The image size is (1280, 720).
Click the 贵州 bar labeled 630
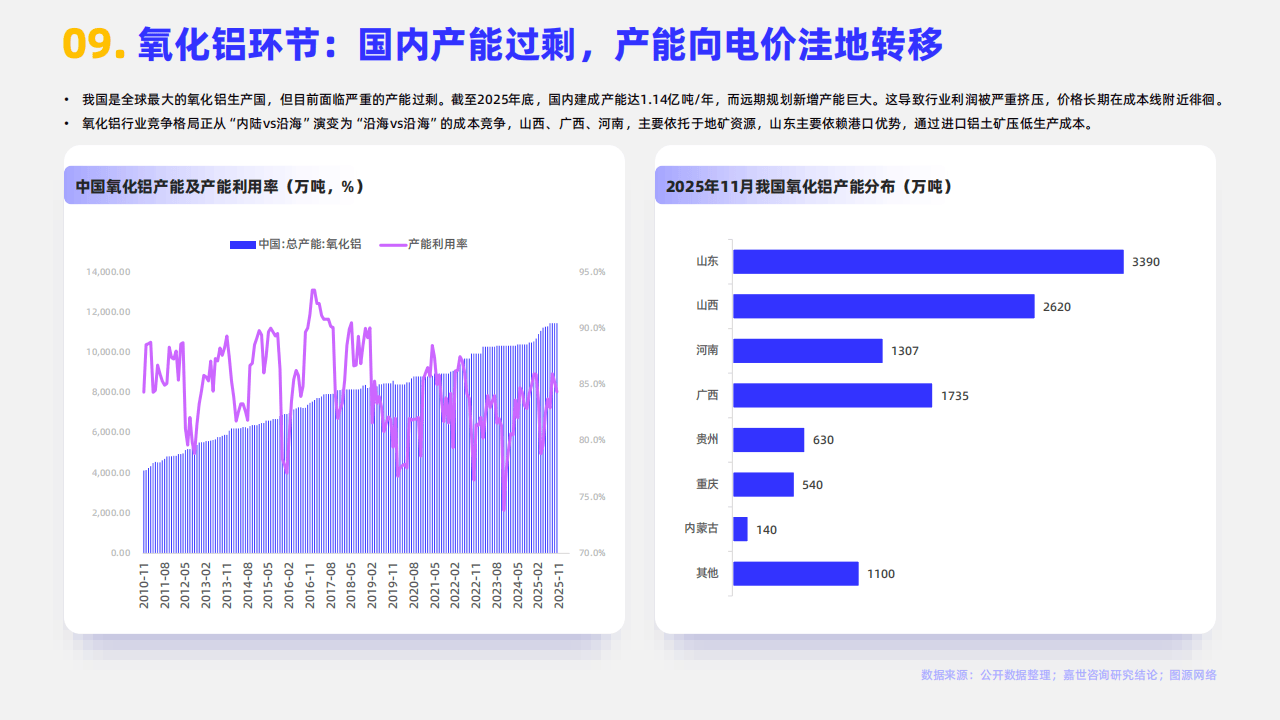[x=768, y=440]
